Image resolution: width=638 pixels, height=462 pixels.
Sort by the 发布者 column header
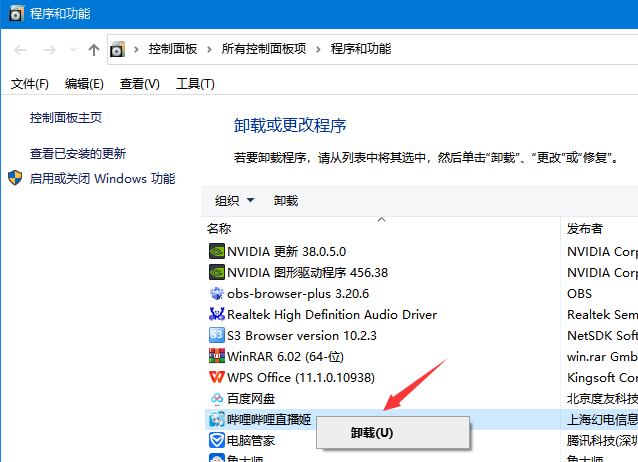[584, 228]
